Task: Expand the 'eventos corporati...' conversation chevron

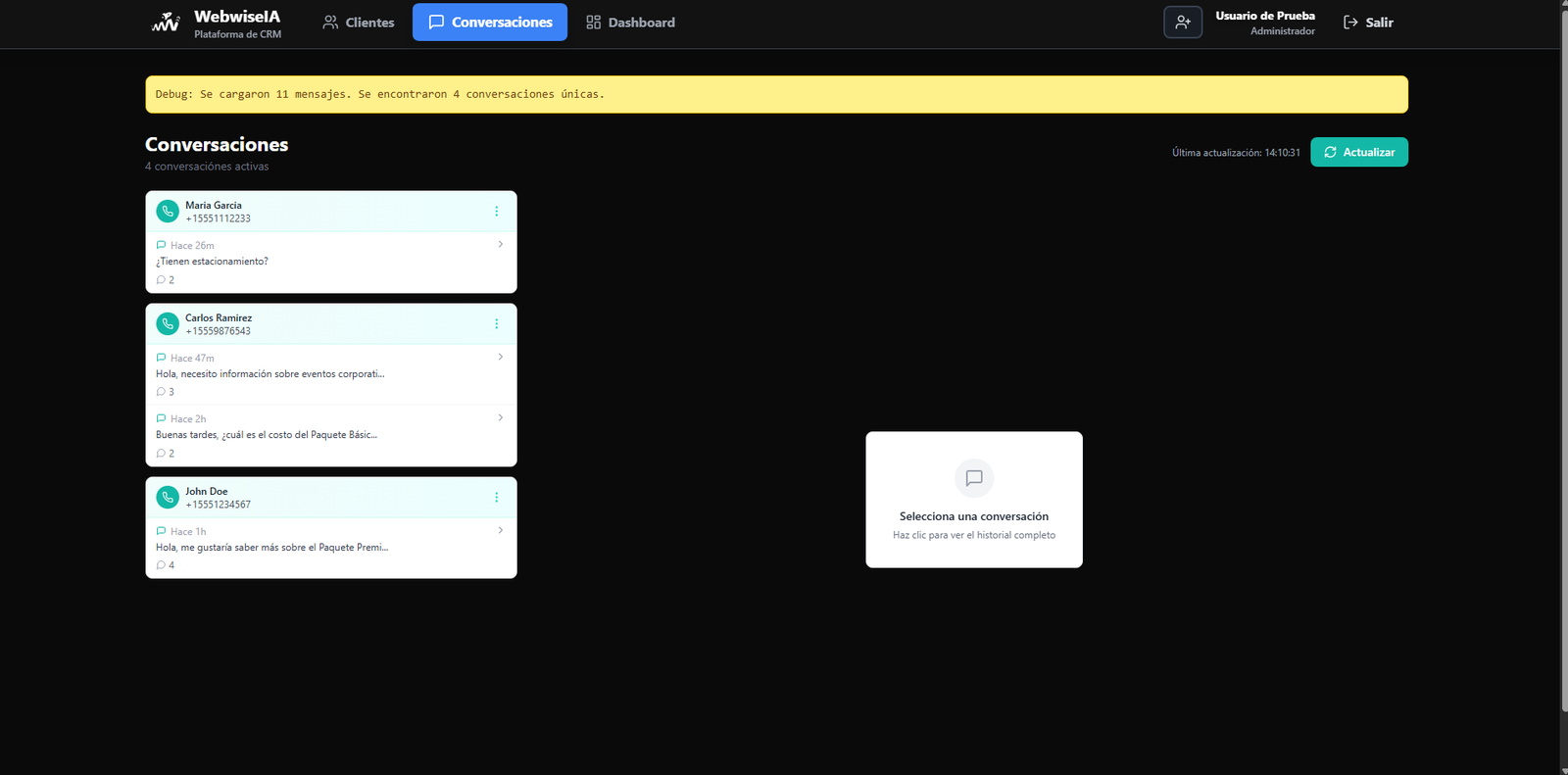Action: click(x=501, y=357)
